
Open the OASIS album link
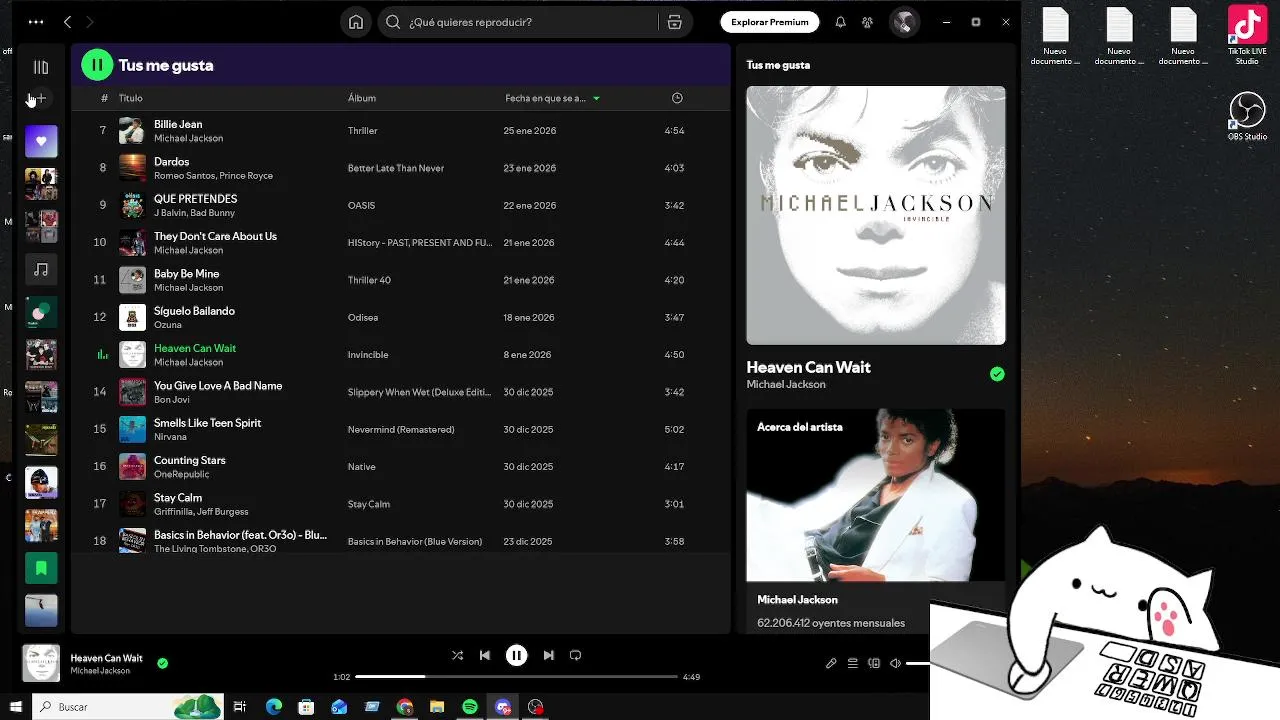(361, 206)
